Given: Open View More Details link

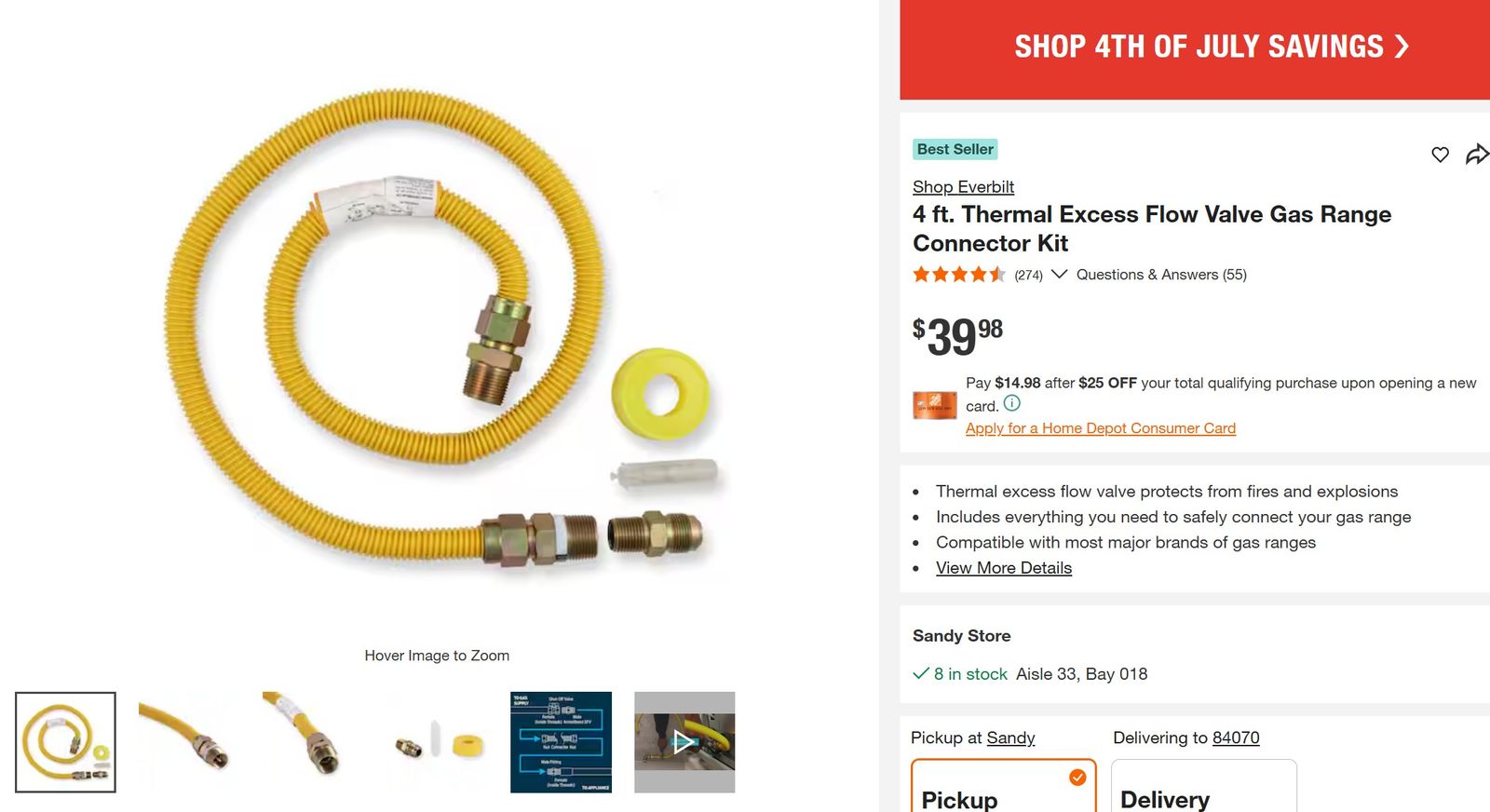Looking at the screenshot, I should (1004, 568).
